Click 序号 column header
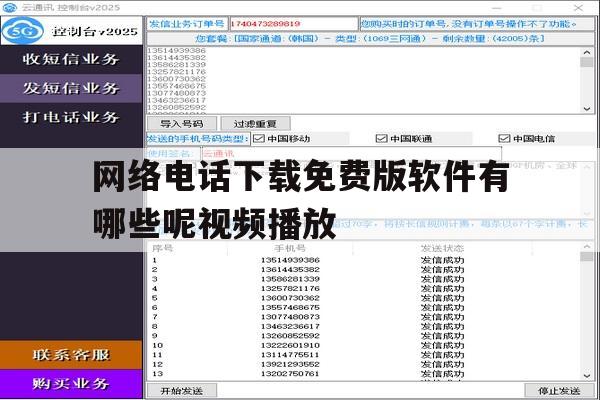Viewport: 600px width, 400px height. 163,248
